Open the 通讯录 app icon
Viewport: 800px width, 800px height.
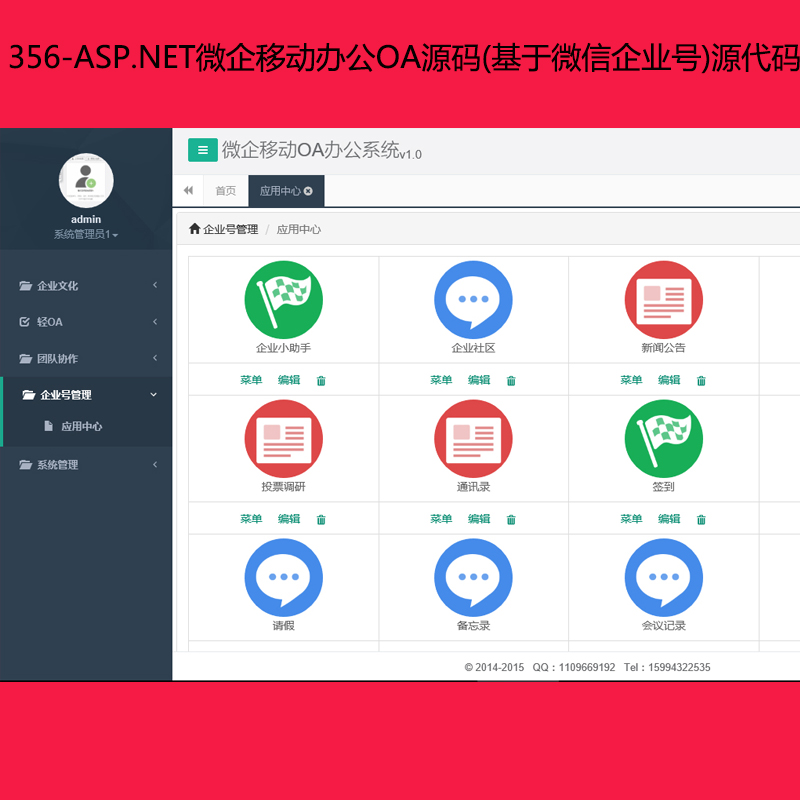473,438
